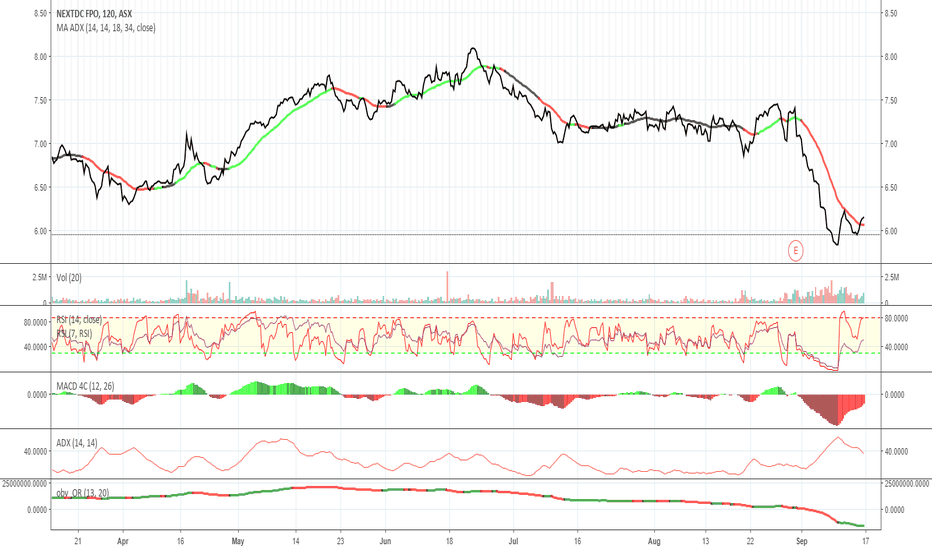Click the 23 date label on time axis
Screen dimensions: 932x550
[341, 541]
